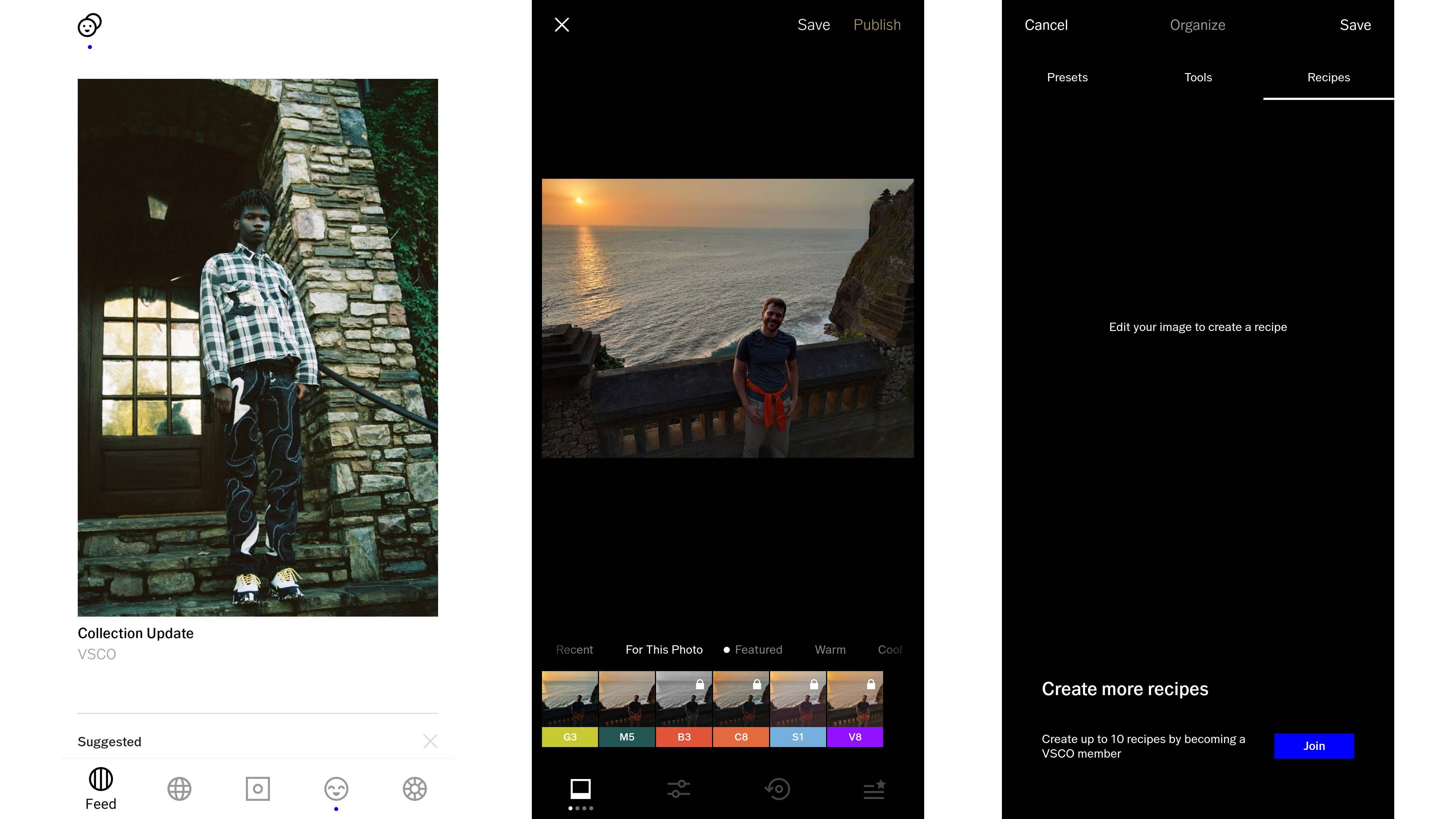Select the Featured preset category
Screen dimensions: 1456x819
(x=758, y=649)
